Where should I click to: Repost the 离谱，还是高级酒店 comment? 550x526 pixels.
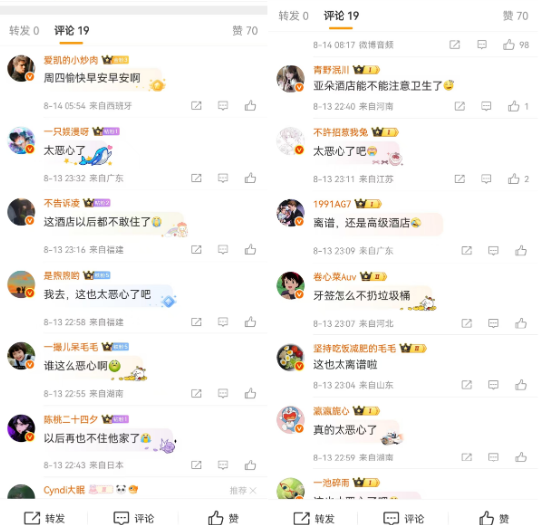(x=467, y=251)
